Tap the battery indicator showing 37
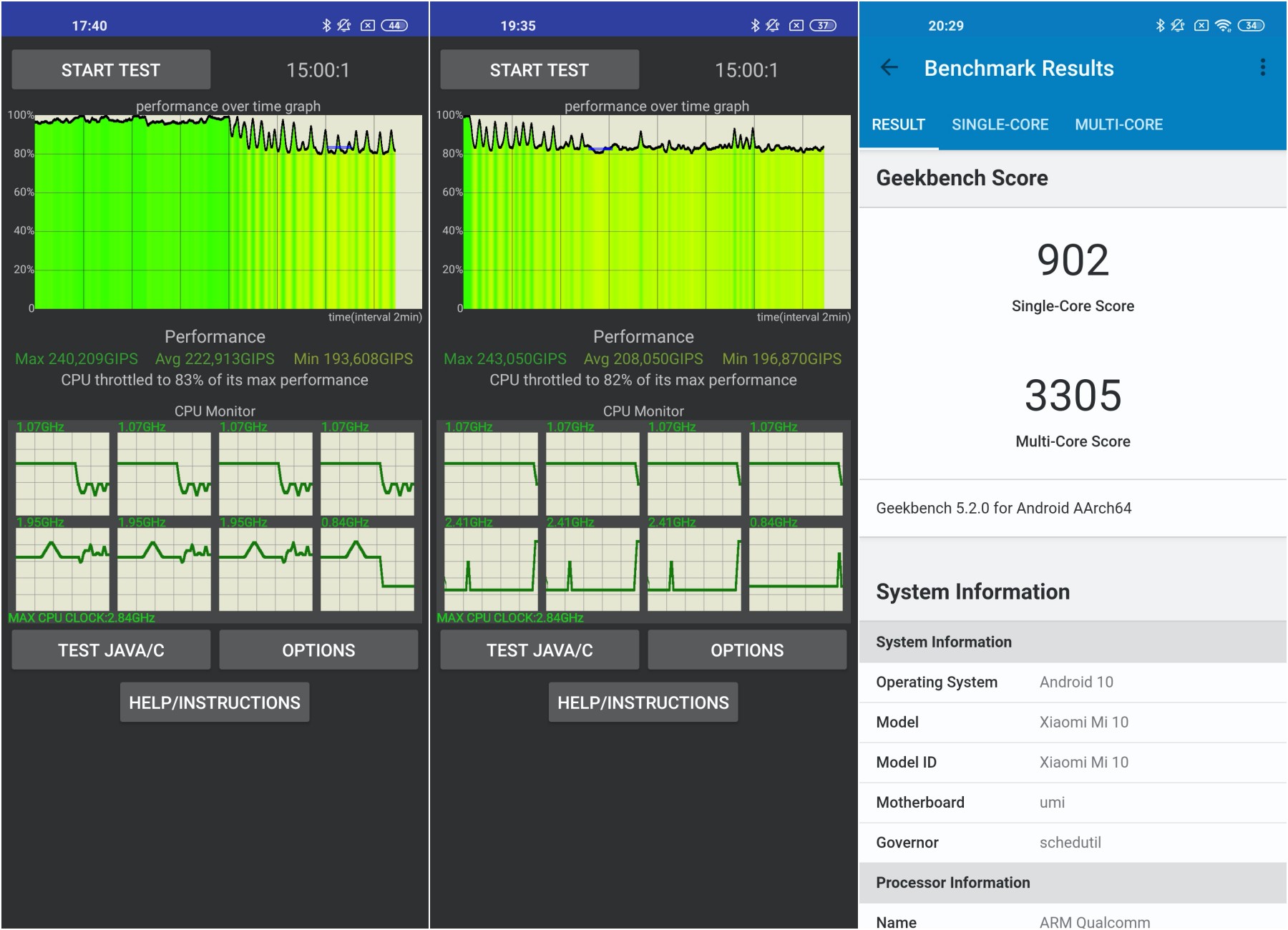1288x930 pixels. pos(823,26)
